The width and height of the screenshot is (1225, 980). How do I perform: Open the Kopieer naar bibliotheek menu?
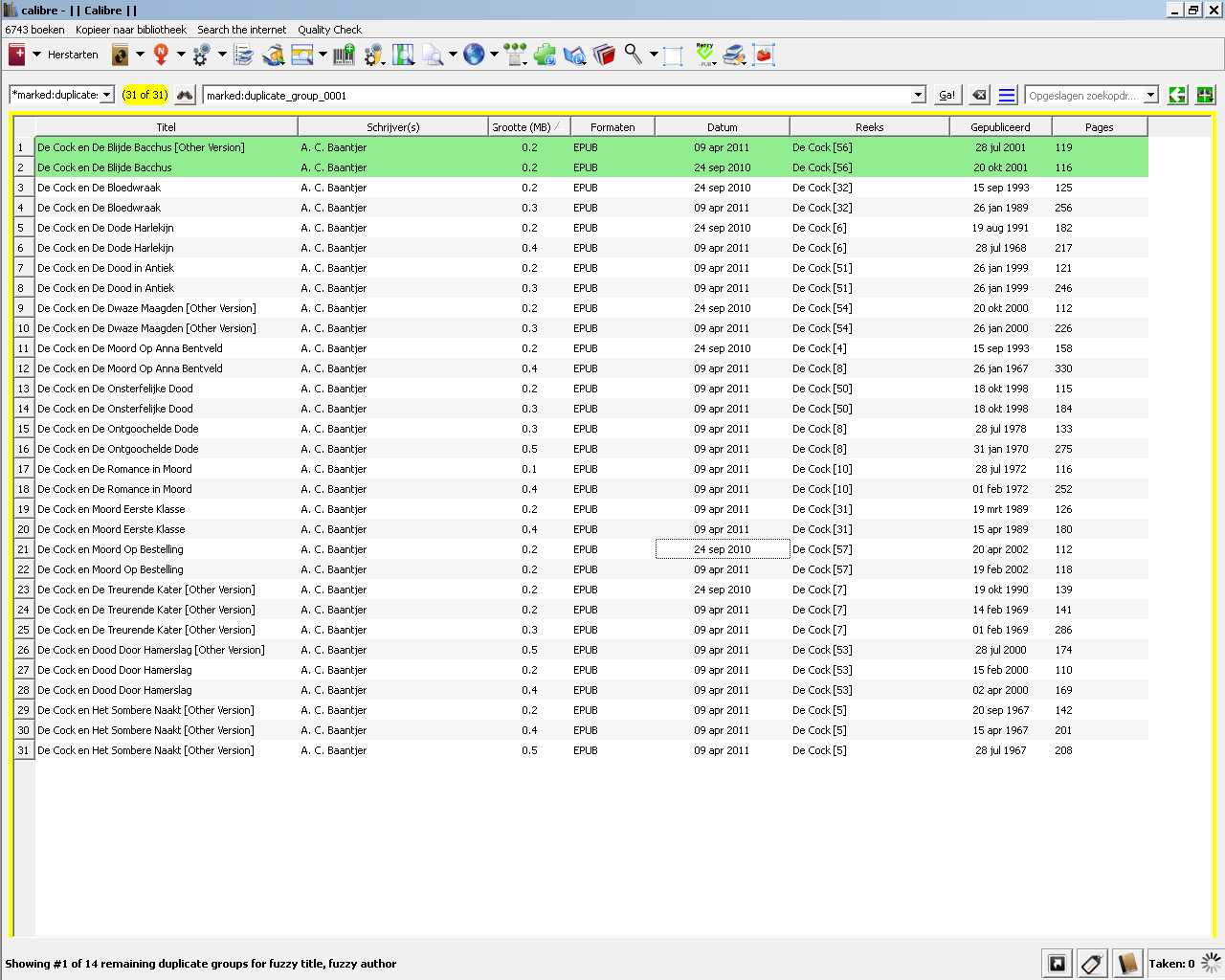[131, 30]
